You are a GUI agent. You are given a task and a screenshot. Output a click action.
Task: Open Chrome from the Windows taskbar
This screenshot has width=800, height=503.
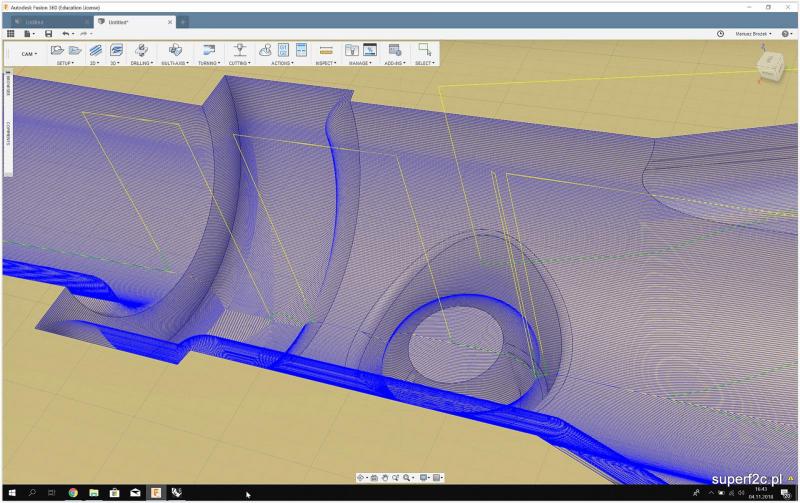[73, 493]
